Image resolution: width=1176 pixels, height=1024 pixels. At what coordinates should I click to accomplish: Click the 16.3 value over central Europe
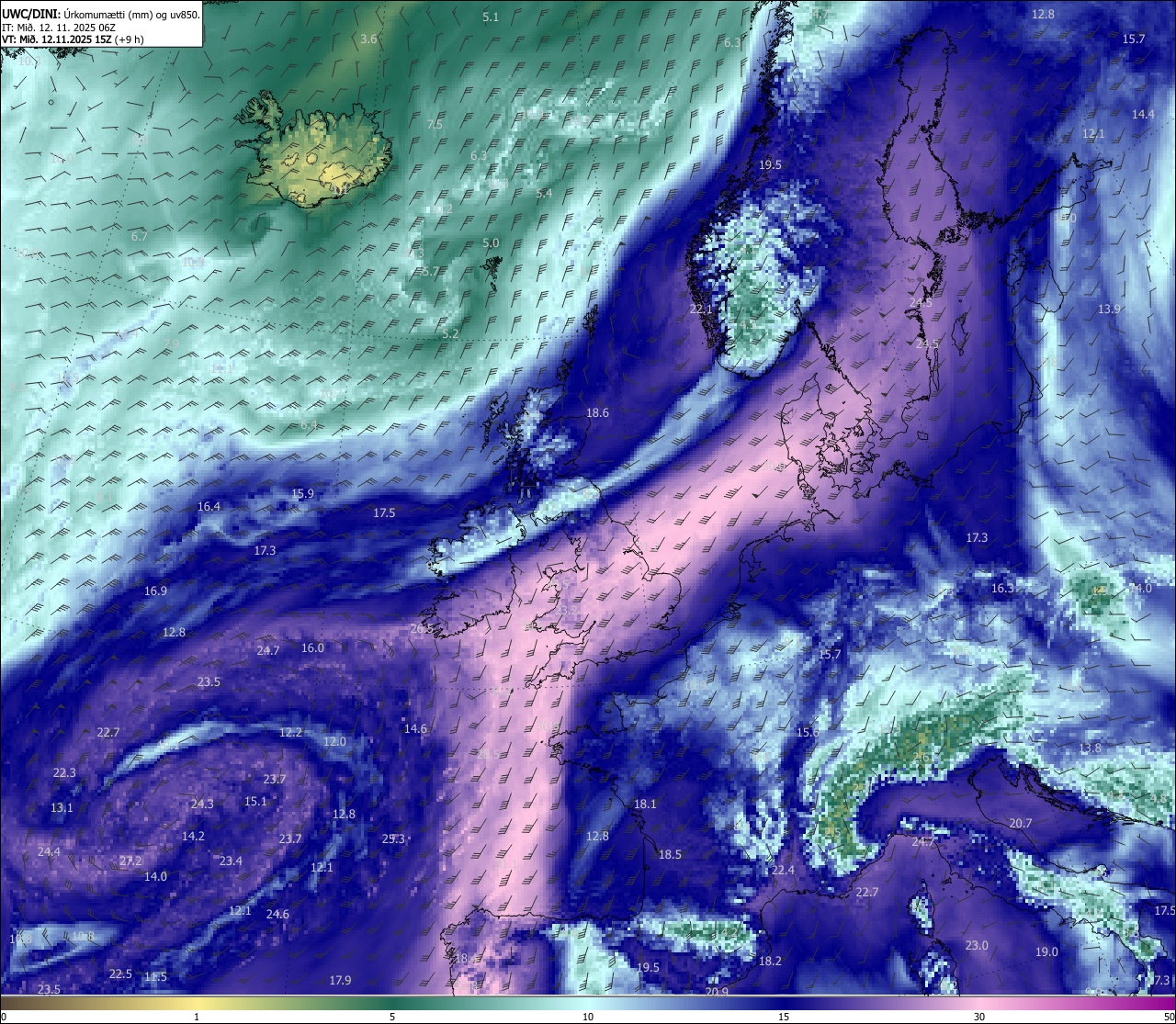1002,589
